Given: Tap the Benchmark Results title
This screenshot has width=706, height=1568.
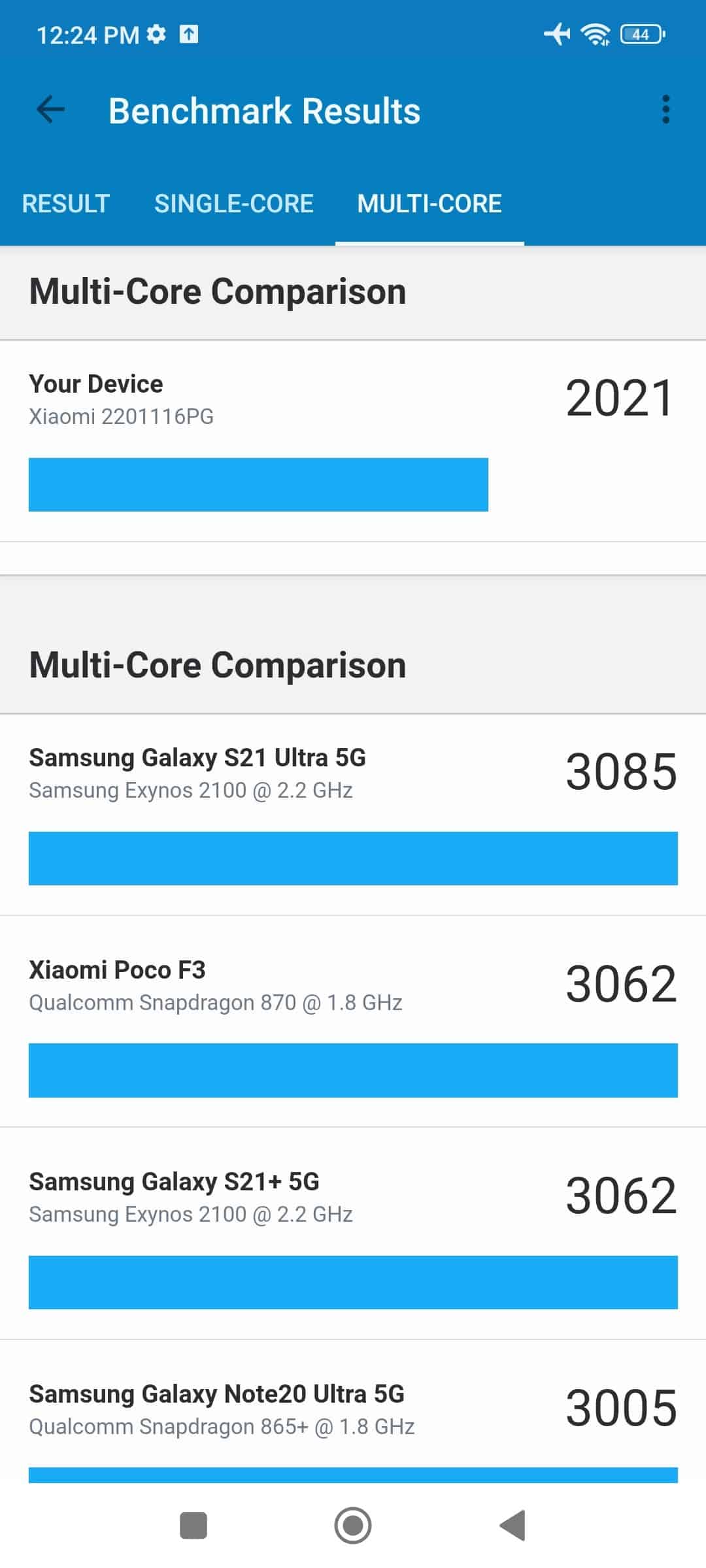Looking at the screenshot, I should tap(264, 110).
